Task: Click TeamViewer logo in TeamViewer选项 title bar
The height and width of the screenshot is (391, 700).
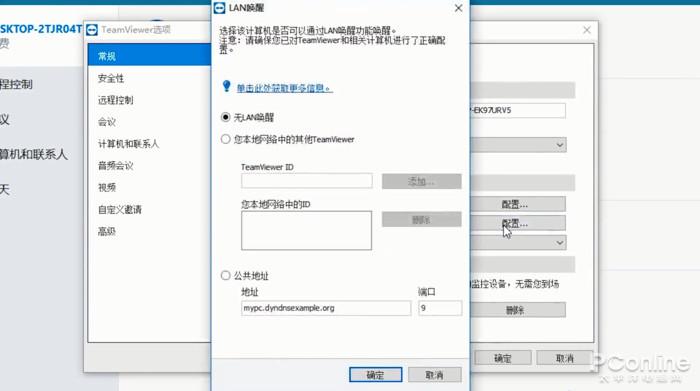Action: [x=92, y=30]
